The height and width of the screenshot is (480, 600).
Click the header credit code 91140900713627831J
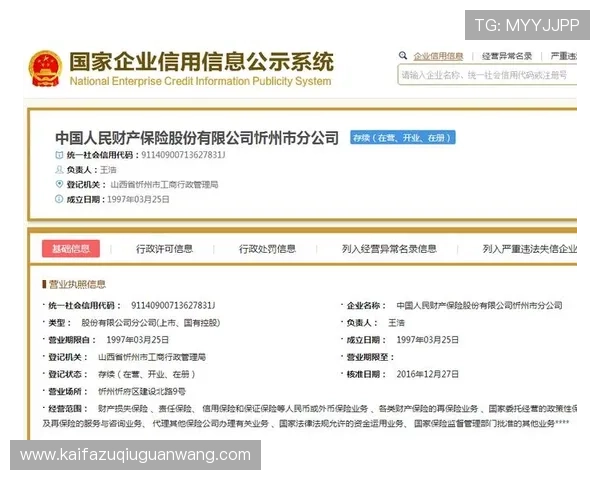(x=183, y=155)
